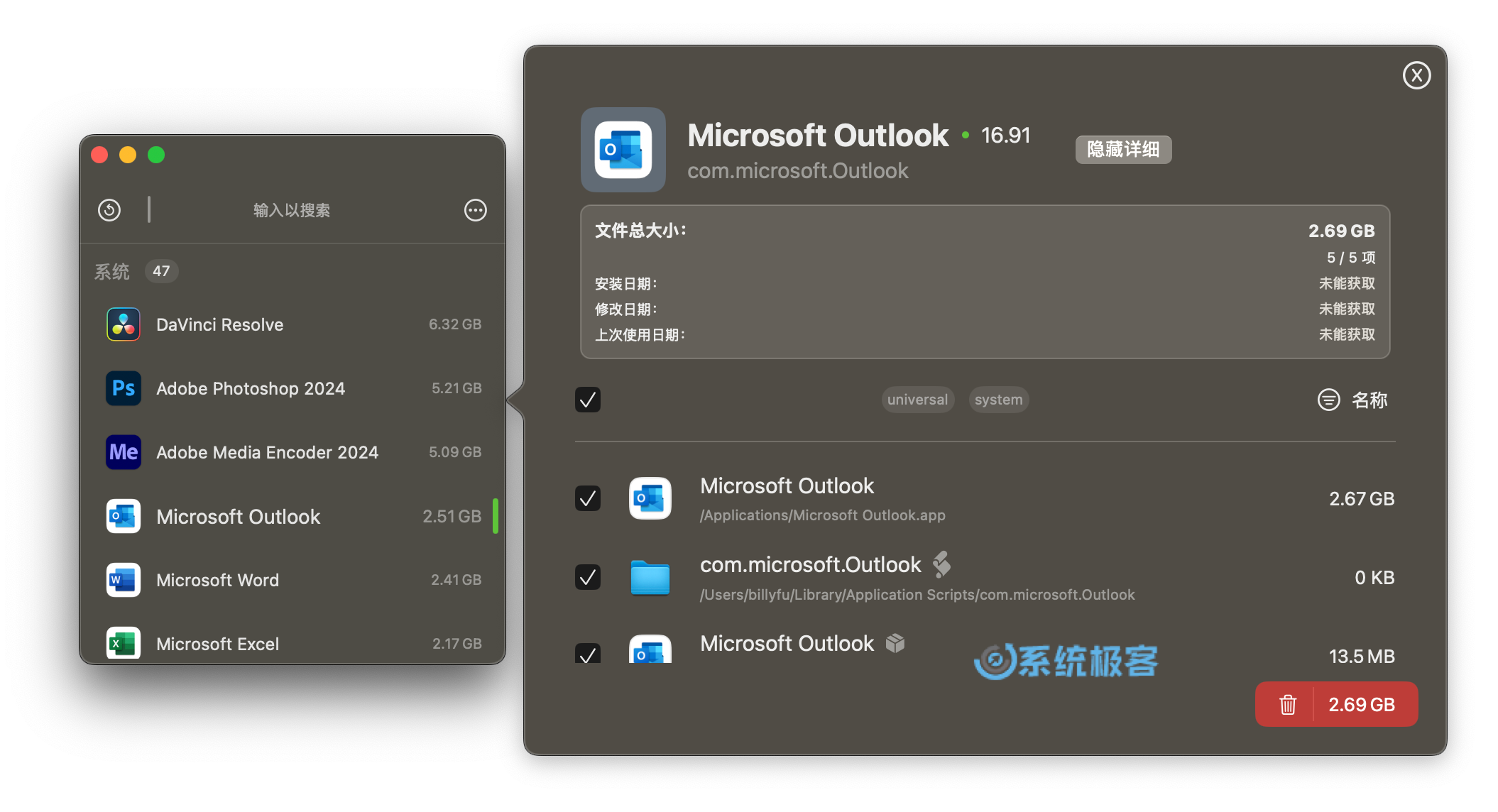Uncheck the Application Scripts folder checkbox
This screenshot has height=812, width=1498.
[x=588, y=577]
